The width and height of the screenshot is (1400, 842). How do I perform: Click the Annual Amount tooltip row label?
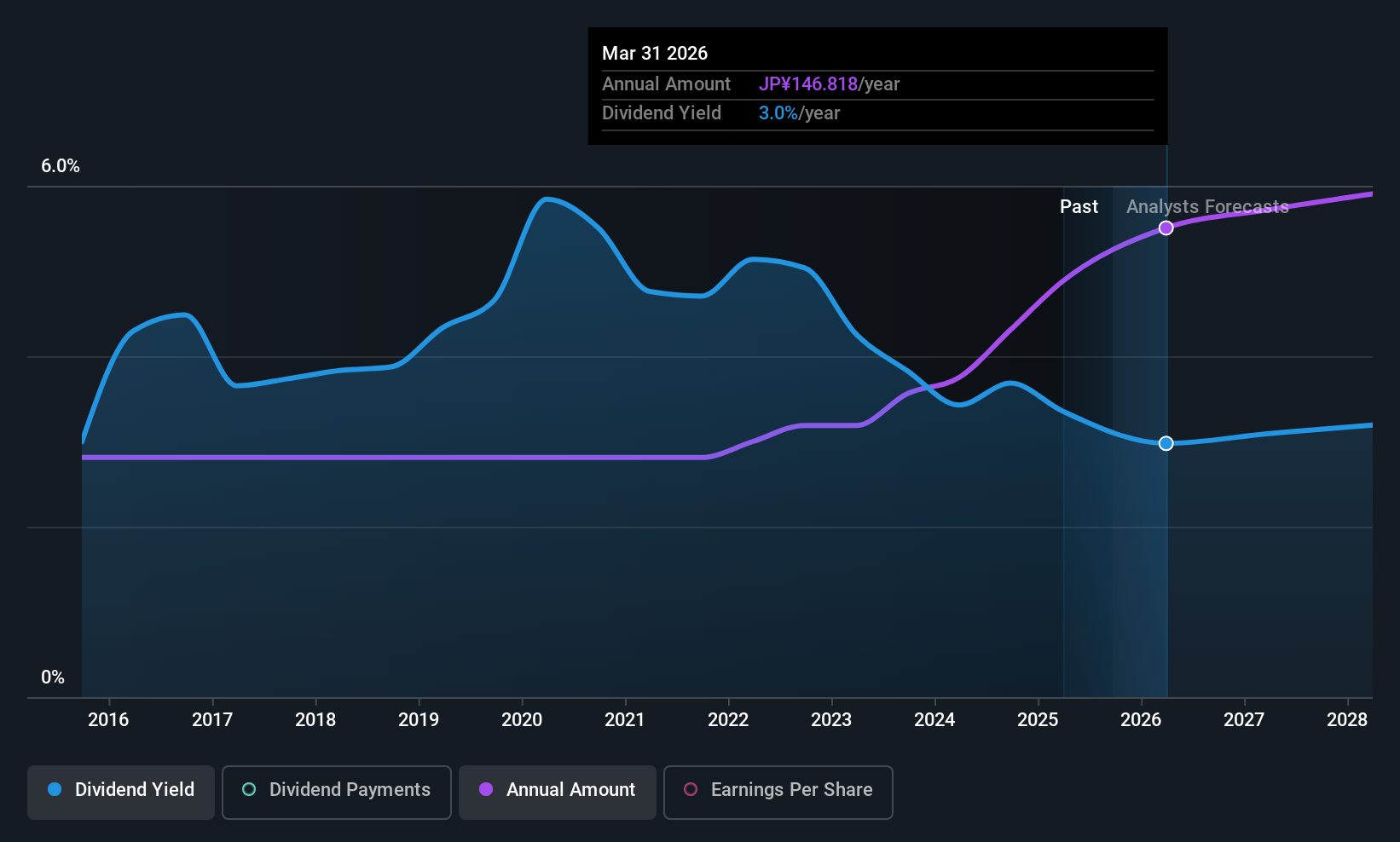tap(666, 84)
